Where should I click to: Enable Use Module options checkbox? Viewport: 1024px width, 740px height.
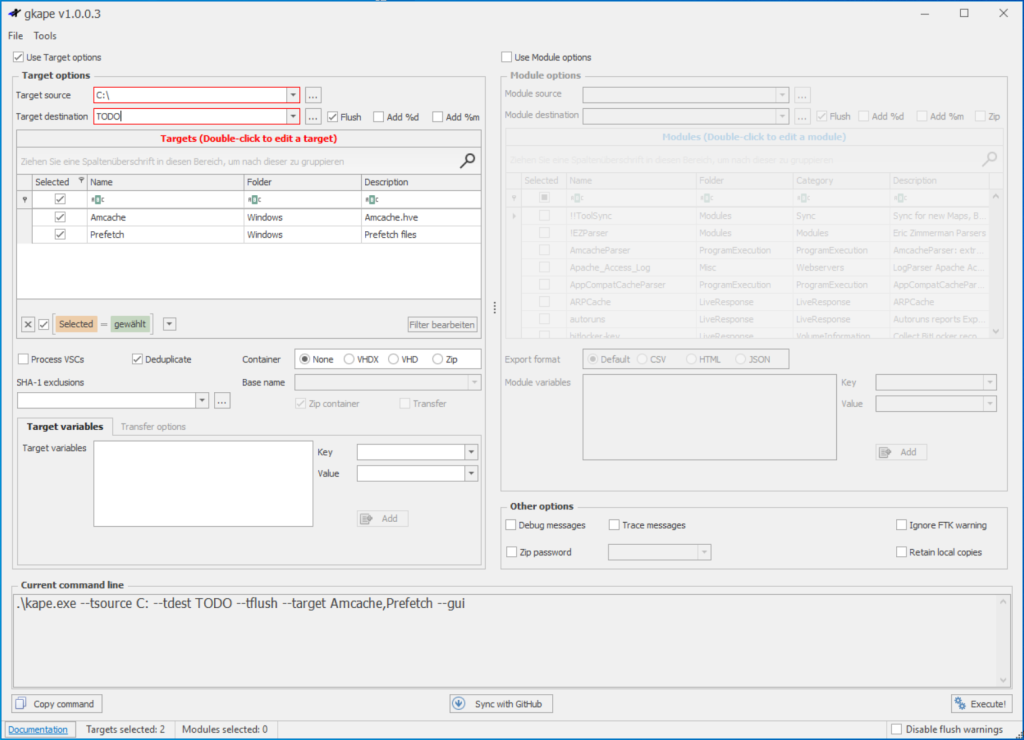(x=507, y=57)
